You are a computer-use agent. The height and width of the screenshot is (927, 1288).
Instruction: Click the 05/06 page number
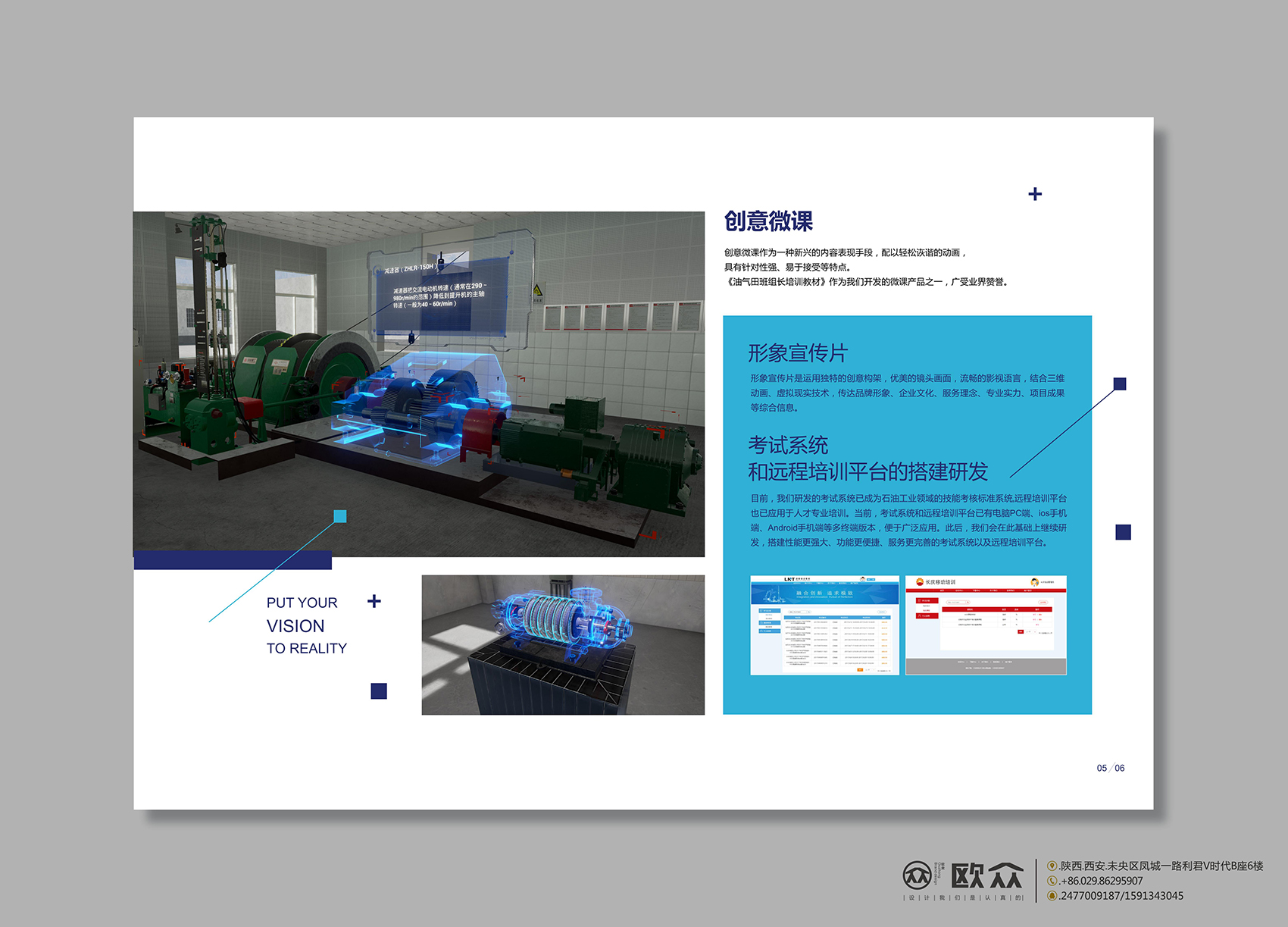coord(1110,768)
